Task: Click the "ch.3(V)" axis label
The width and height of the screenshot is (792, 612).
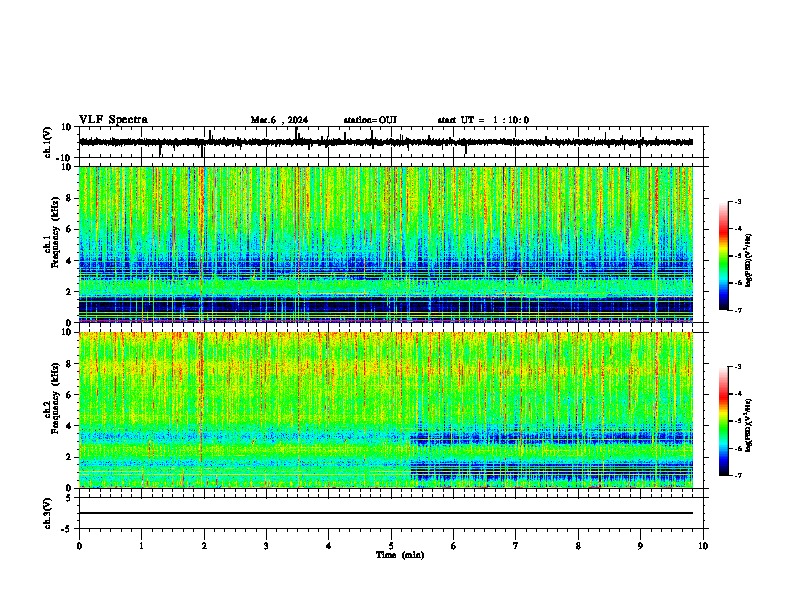Action: [x=48, y=513]
